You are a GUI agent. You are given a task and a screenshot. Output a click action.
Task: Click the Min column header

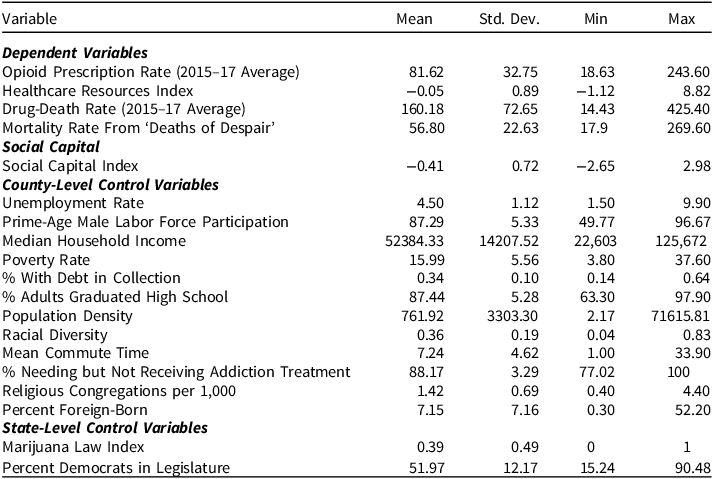(x=596, y=19)
